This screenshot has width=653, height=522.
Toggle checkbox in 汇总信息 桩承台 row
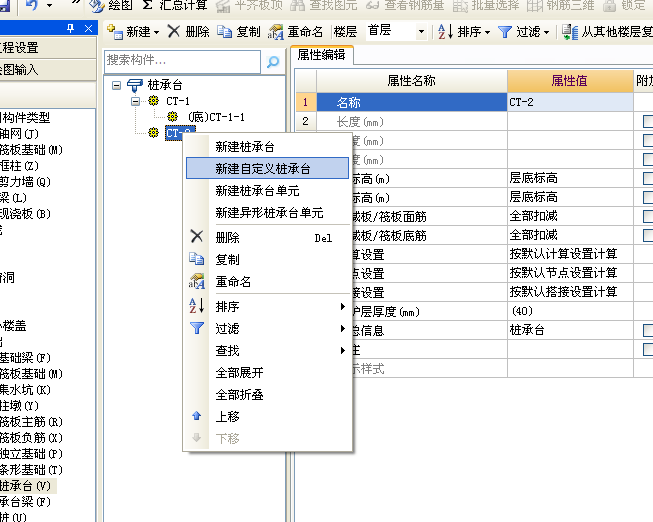tap(648, 330)
